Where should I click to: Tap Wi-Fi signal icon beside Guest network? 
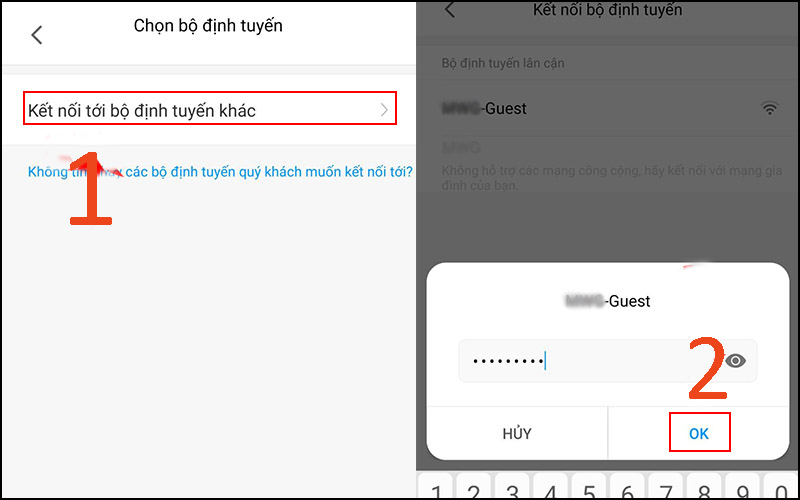point(769,108)
